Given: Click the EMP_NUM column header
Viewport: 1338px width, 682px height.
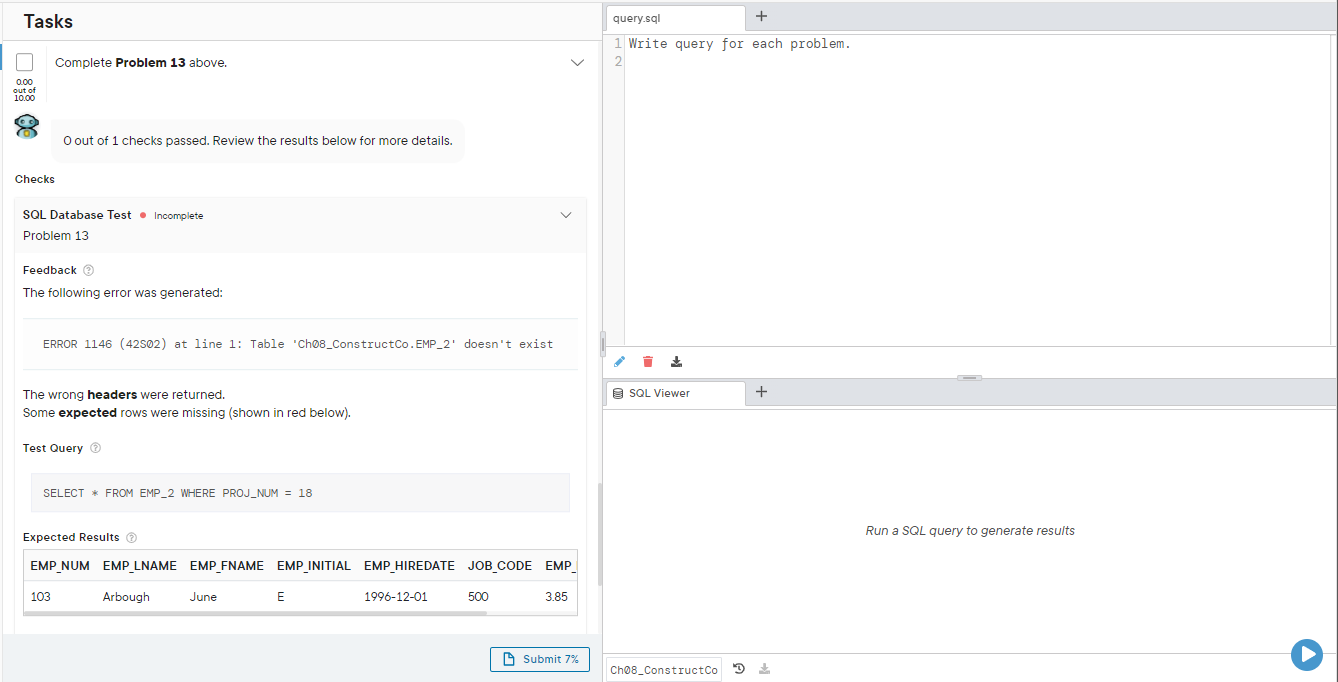Looking at the screenshot, I should click(x=60, y=565).
